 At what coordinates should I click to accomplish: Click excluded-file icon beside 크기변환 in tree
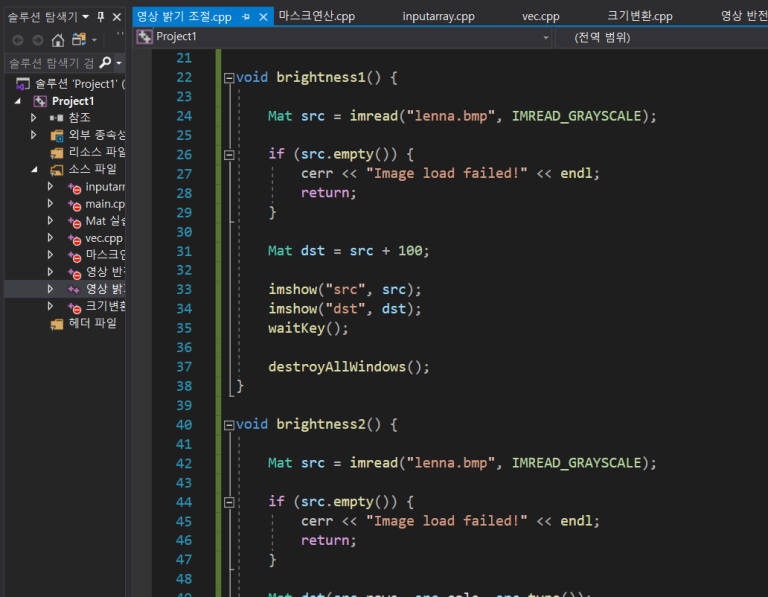pos(74,308)
